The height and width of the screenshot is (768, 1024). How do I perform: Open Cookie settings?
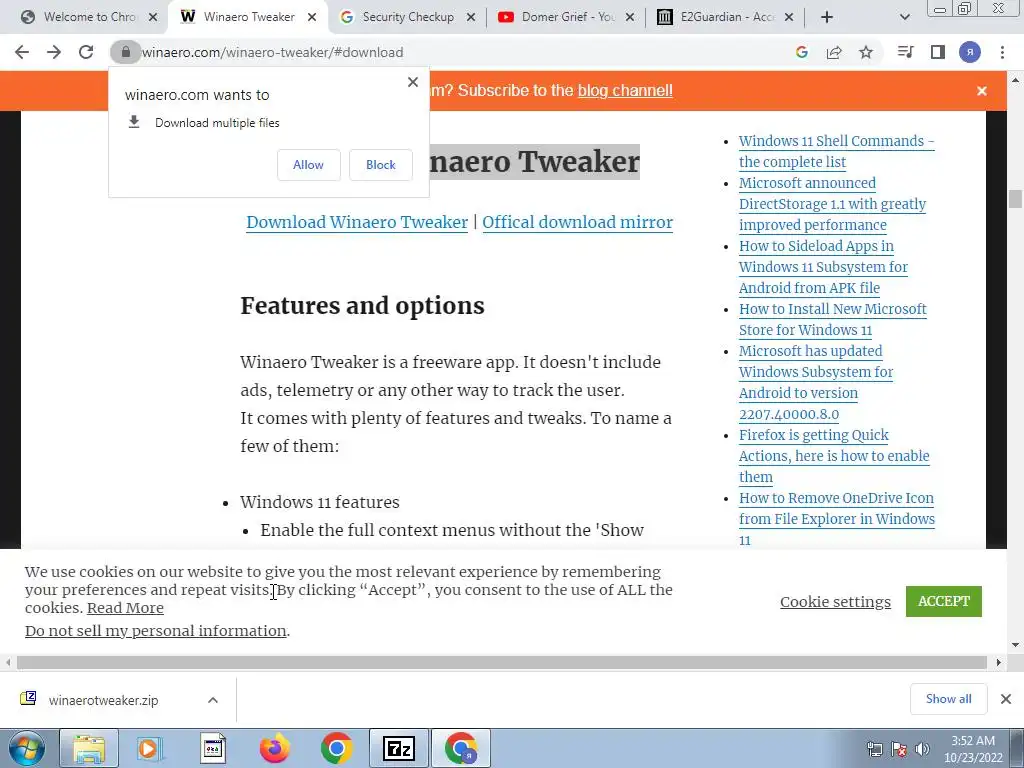835,601
